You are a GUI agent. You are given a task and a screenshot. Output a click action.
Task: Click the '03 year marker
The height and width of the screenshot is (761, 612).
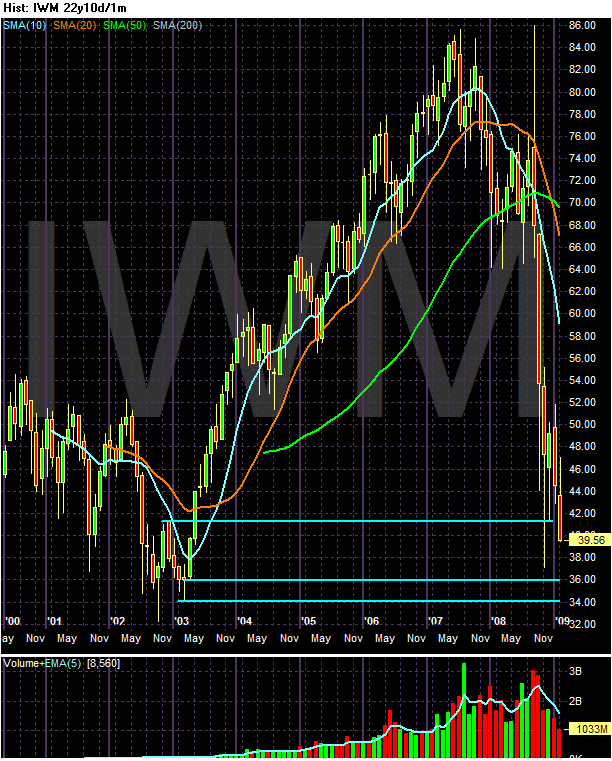click(182, 621)
